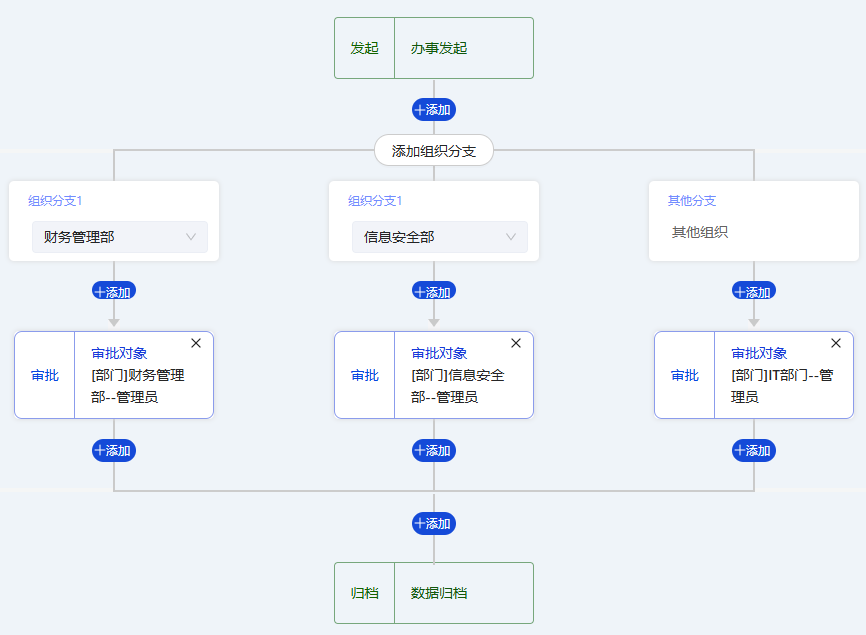Screen dimensions: 866x635
Task: Select the 办事发起 start node
Action: [x=434, y=48]
